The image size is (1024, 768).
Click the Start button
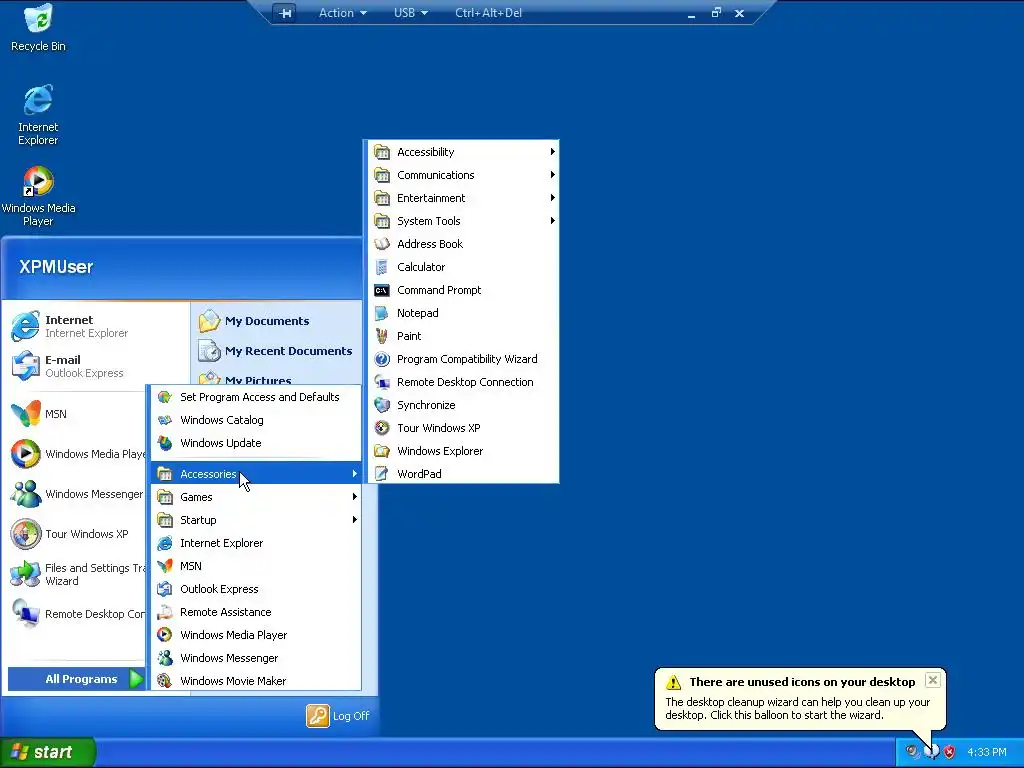pyautogui.click(x=47, y=752)
